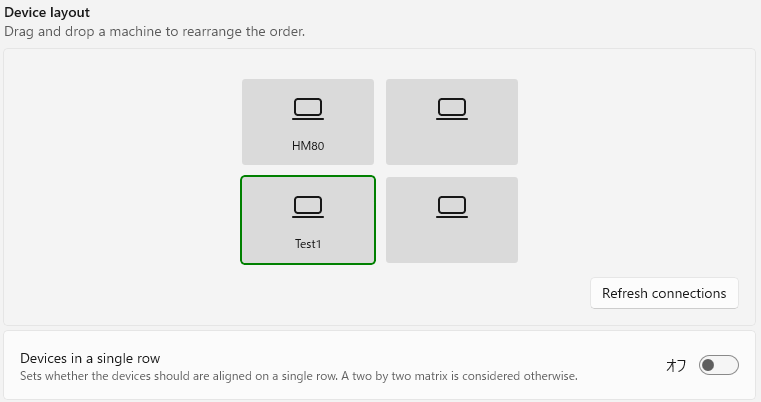761x402 pixels.
Task: Refresh connections to other machines
Action: click(664, 293)
